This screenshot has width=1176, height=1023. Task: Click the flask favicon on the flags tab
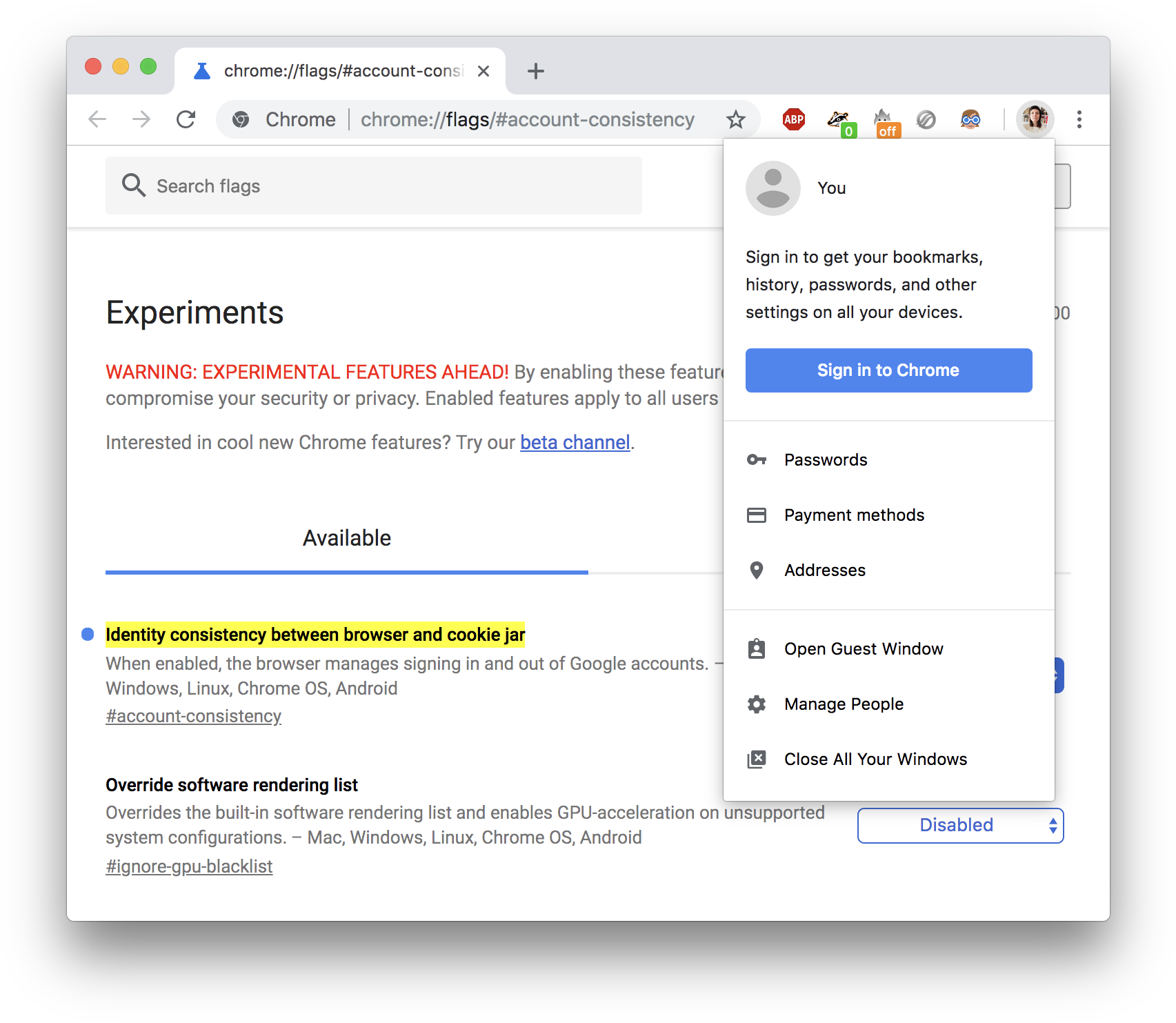202,71
